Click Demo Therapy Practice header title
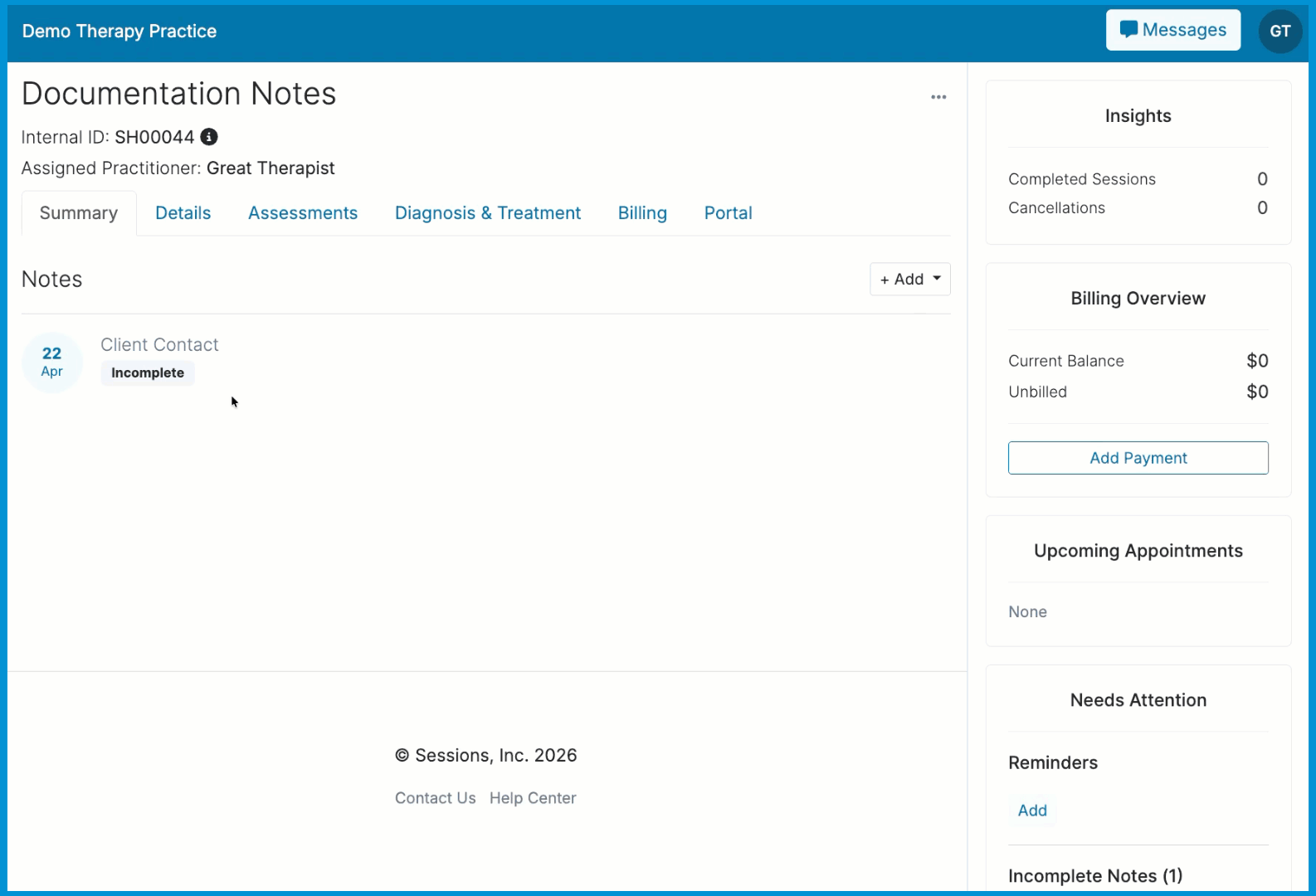Viewport: 1316px width, 896px height. pos(119,32)
